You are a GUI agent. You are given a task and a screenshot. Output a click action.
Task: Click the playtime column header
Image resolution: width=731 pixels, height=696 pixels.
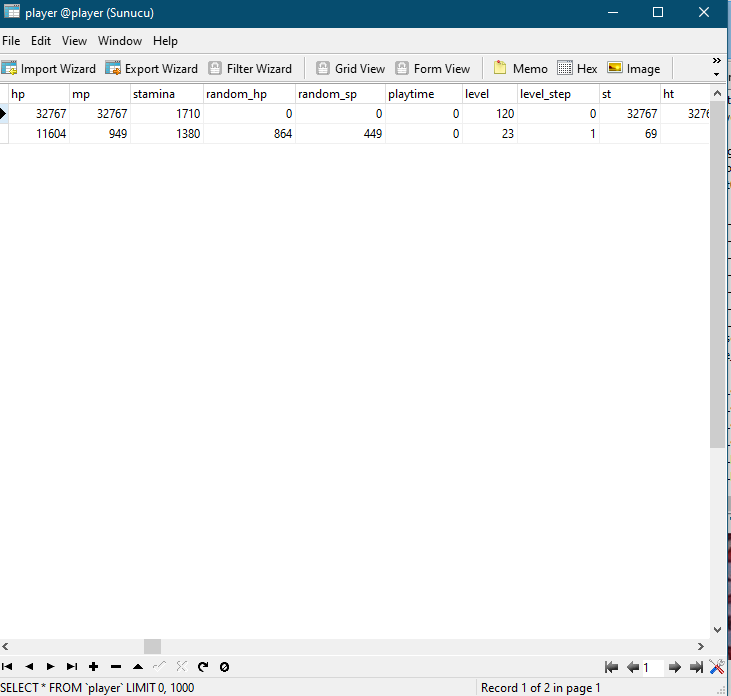pyautogui.click(x=424, y=94)
